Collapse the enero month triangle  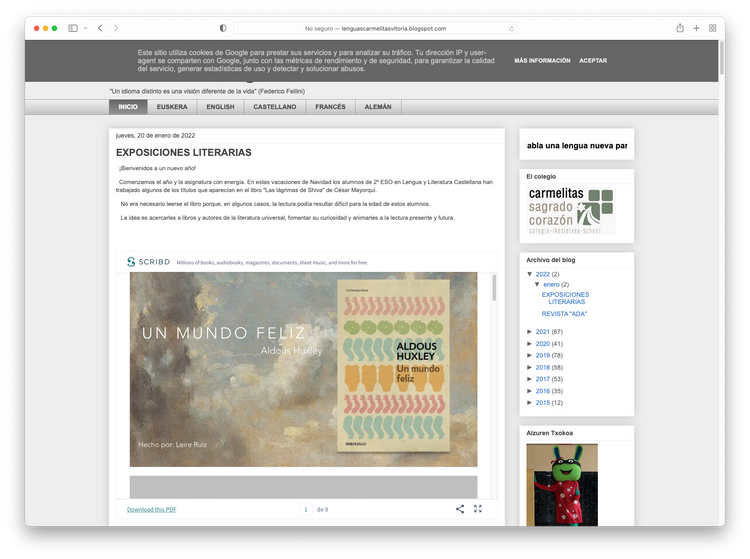coord(537,284)
